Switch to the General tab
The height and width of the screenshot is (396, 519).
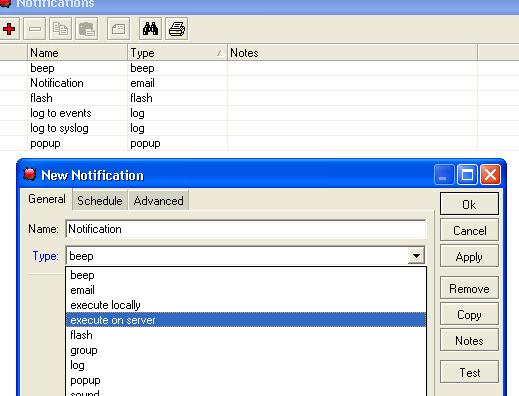point(47,199)
